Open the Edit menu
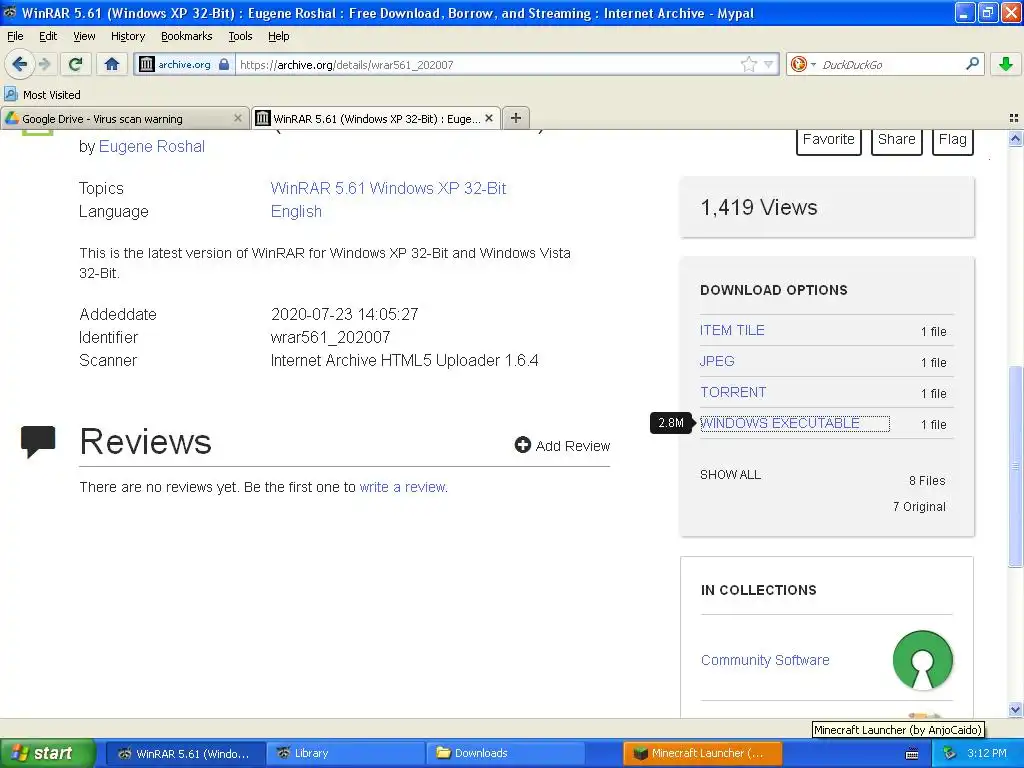The height and width of the screenshot is (768, 1024). click(48, 36)
